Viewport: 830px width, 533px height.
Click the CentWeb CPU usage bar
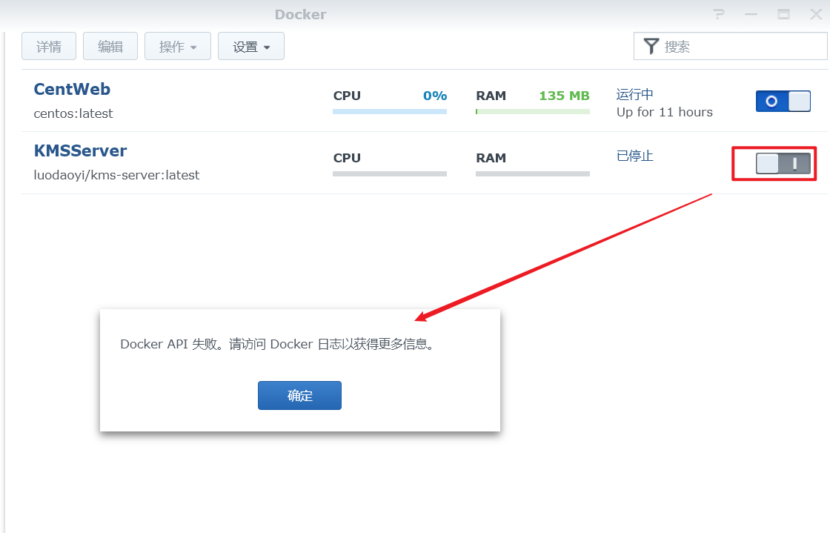390,112
